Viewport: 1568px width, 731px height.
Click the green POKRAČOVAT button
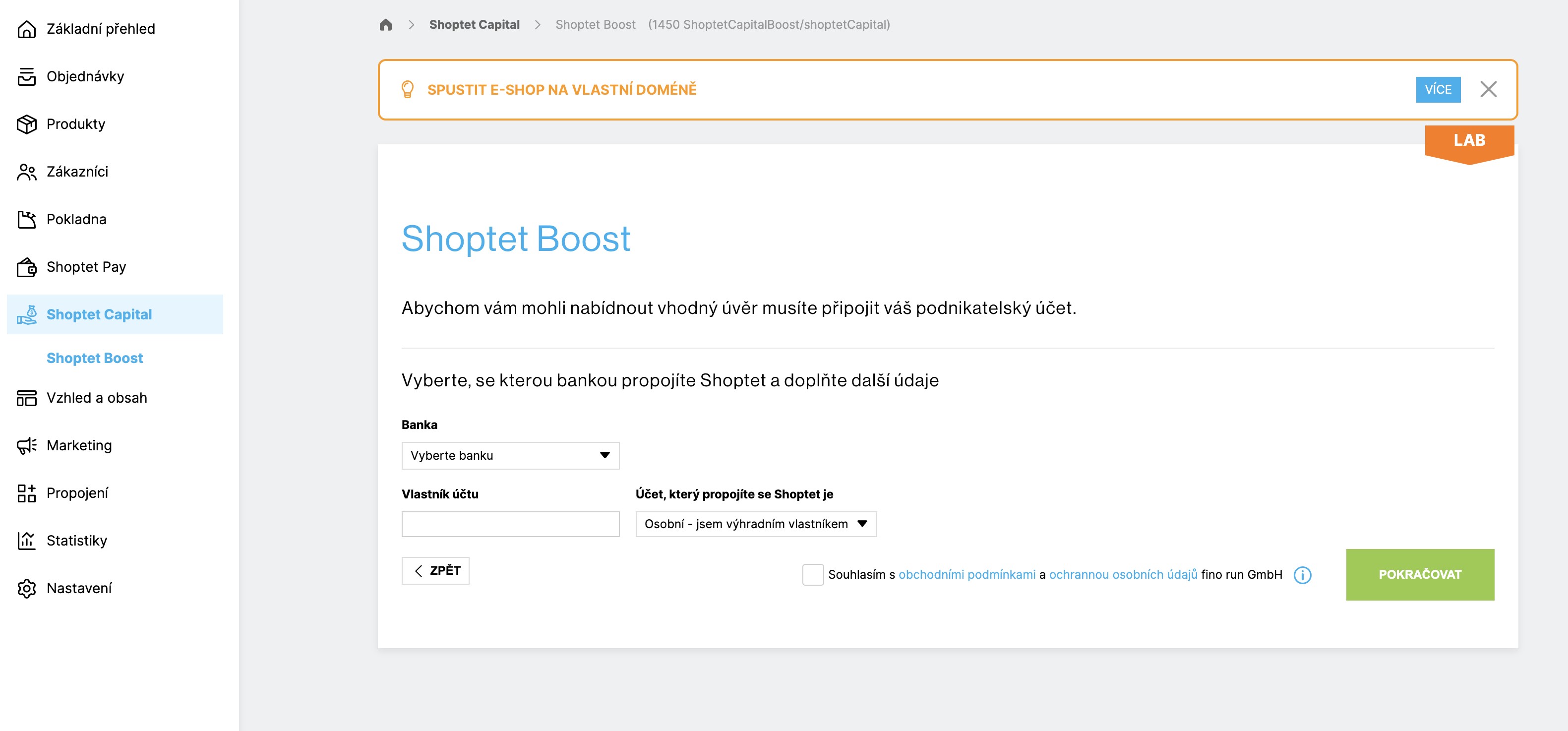click(x=1419, y=575)
